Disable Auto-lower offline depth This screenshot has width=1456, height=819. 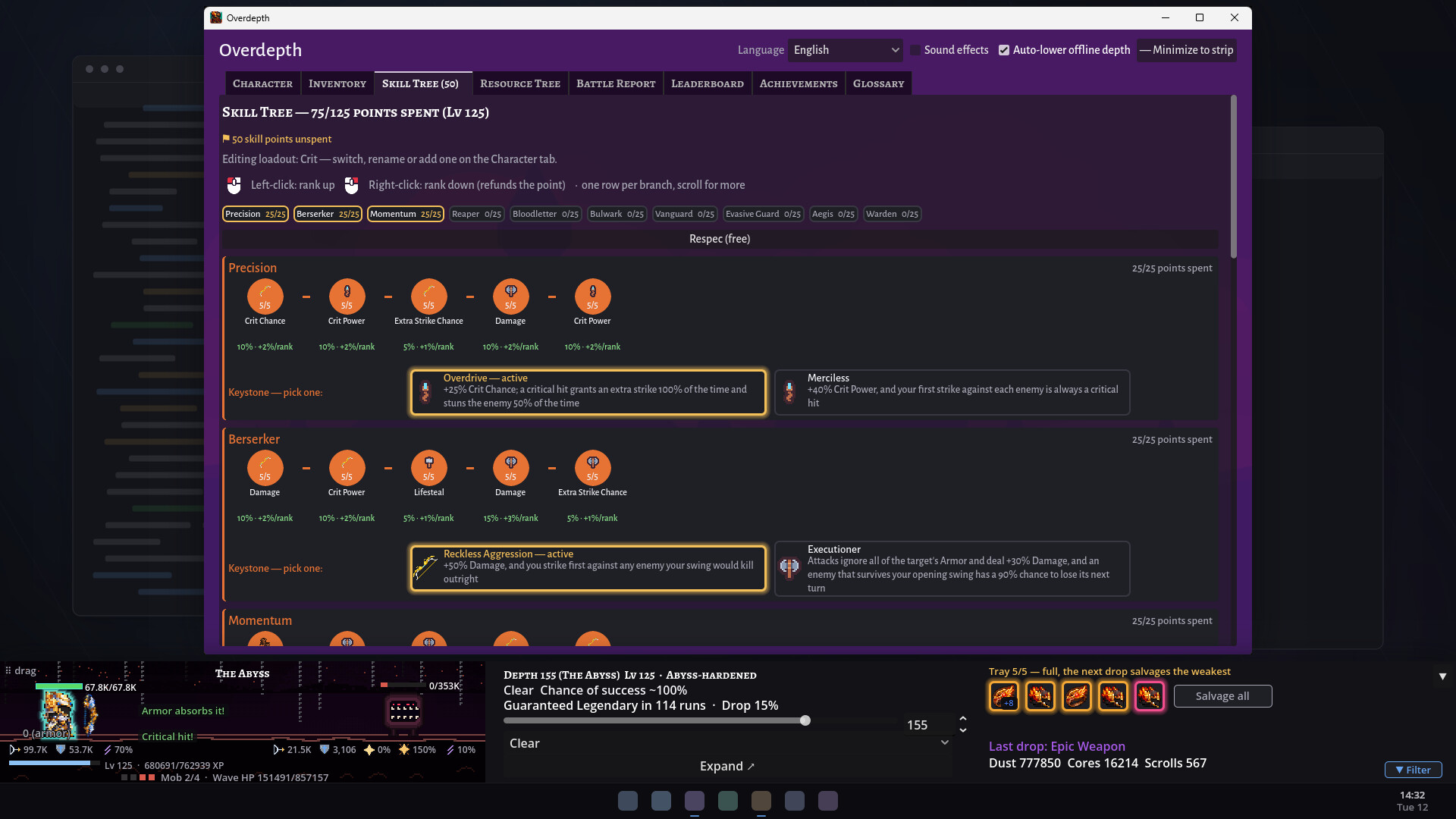pos(1004,50)
